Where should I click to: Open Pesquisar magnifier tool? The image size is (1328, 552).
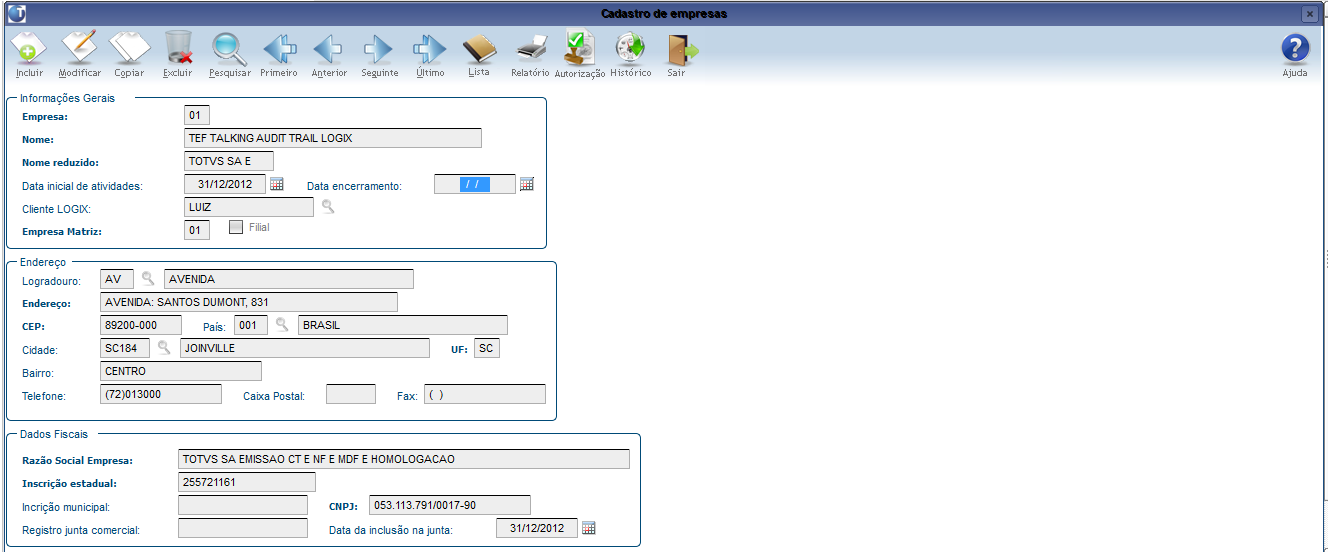[229, 48]
